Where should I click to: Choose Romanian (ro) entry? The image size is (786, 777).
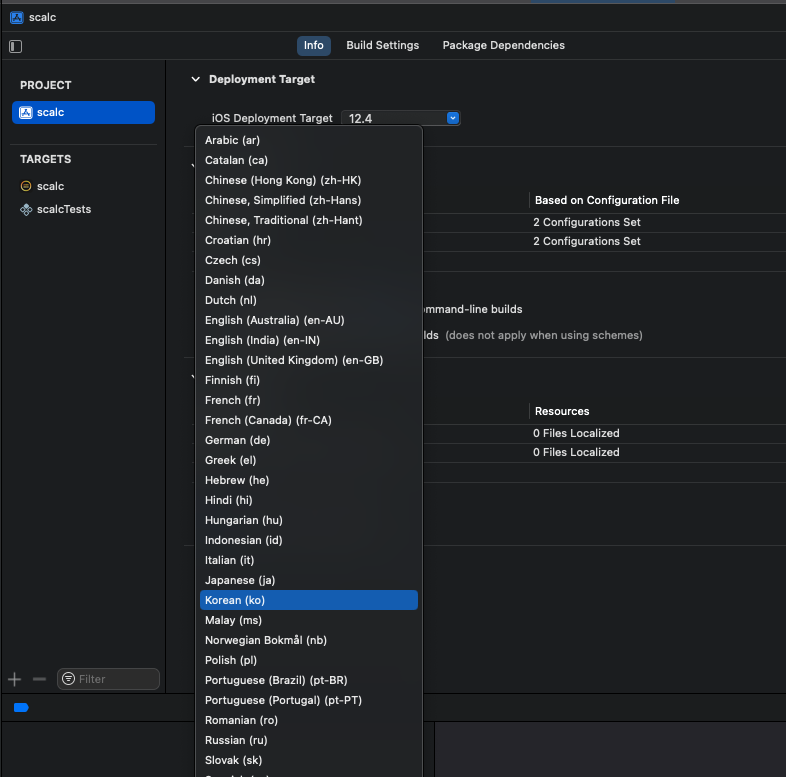click(309, 720)
